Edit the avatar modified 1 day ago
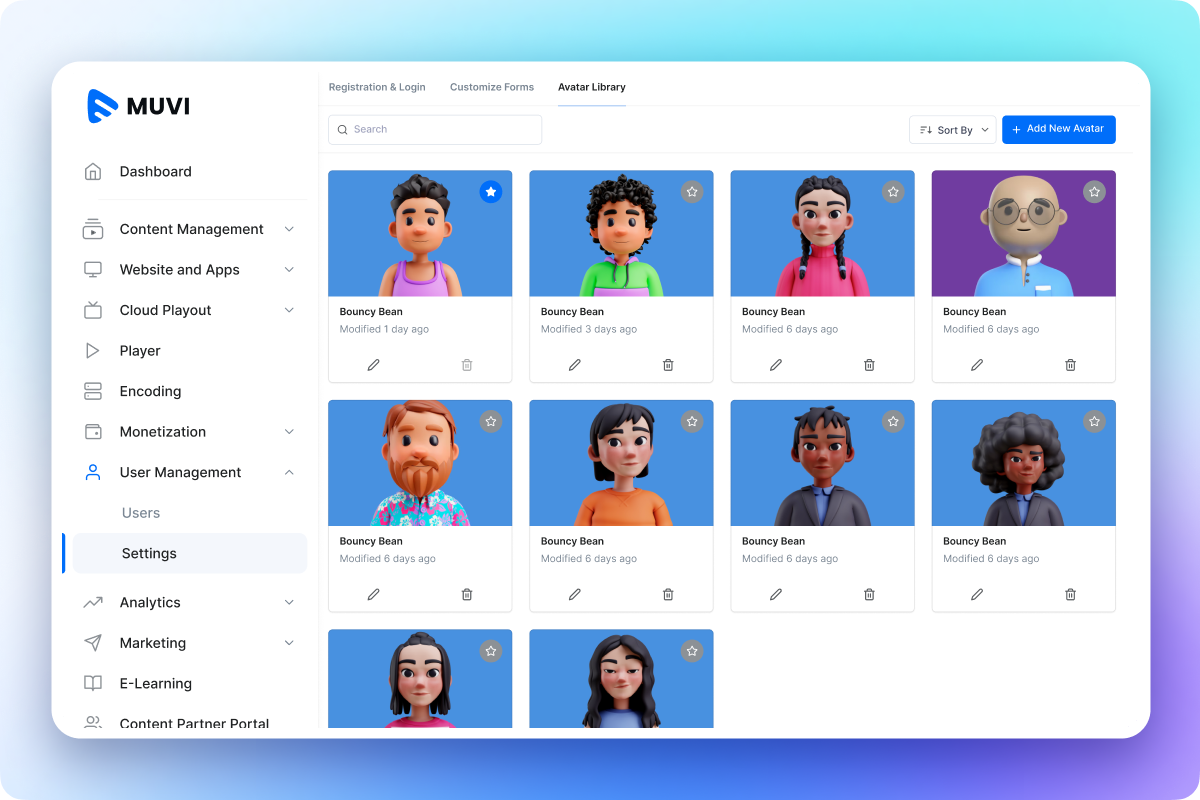 (374, 365)
